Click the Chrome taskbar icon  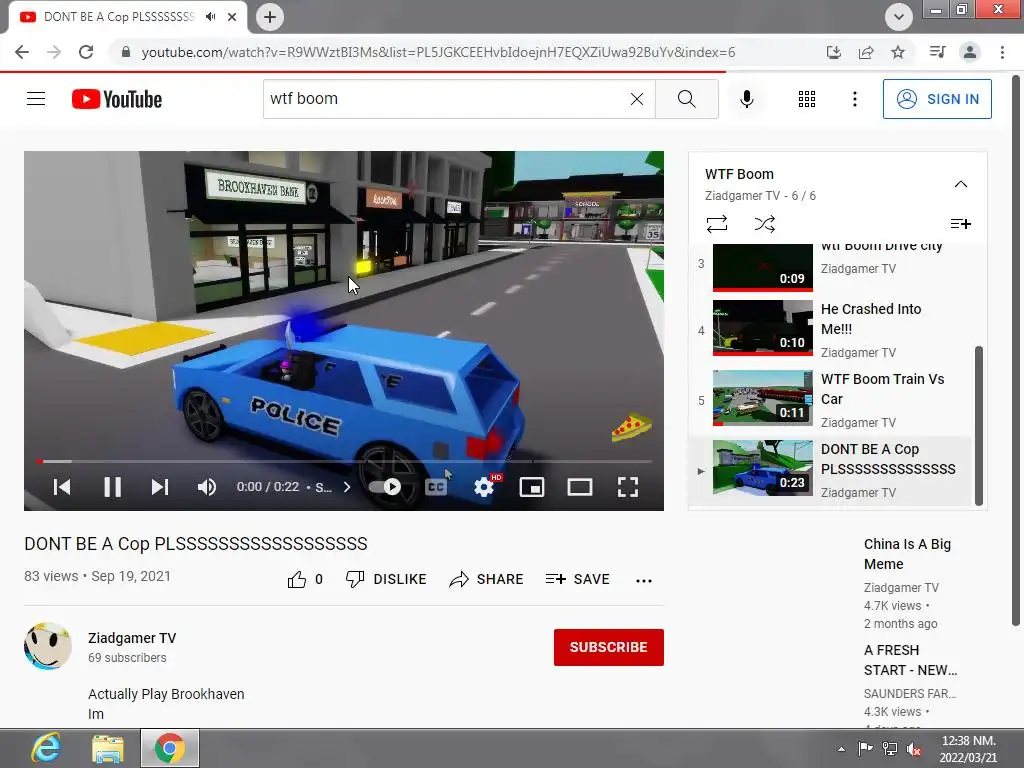(170, 748)
